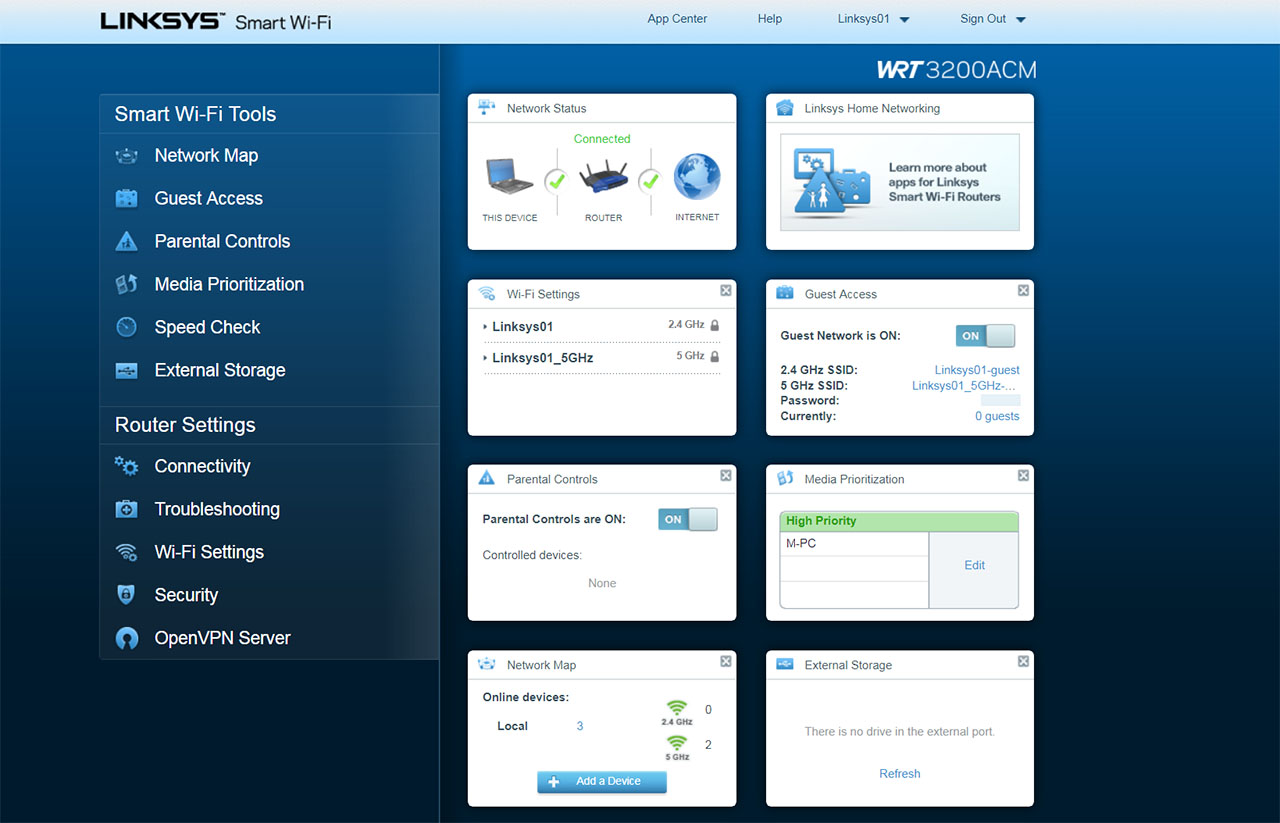Click the 0 guests link
The width and height of the screenshot is (1280, 823).
tap(997, 416)
